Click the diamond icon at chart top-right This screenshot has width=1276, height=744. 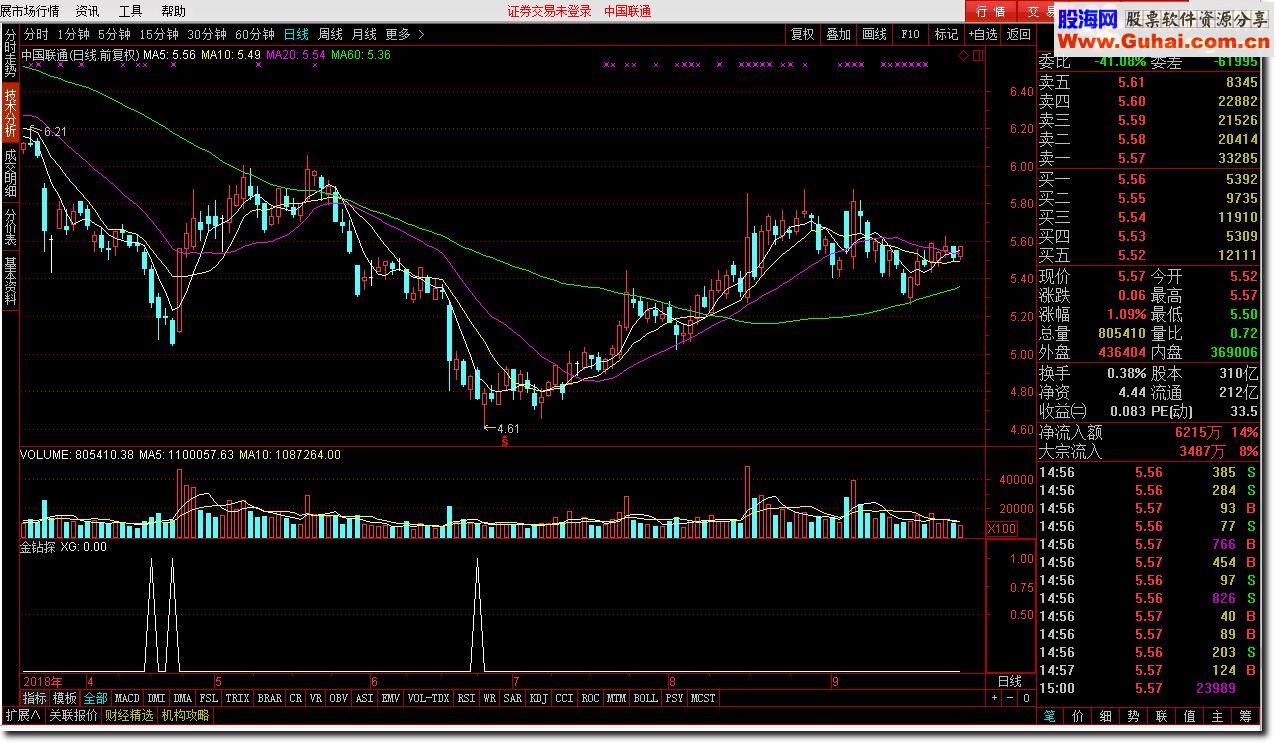[964, 56]
